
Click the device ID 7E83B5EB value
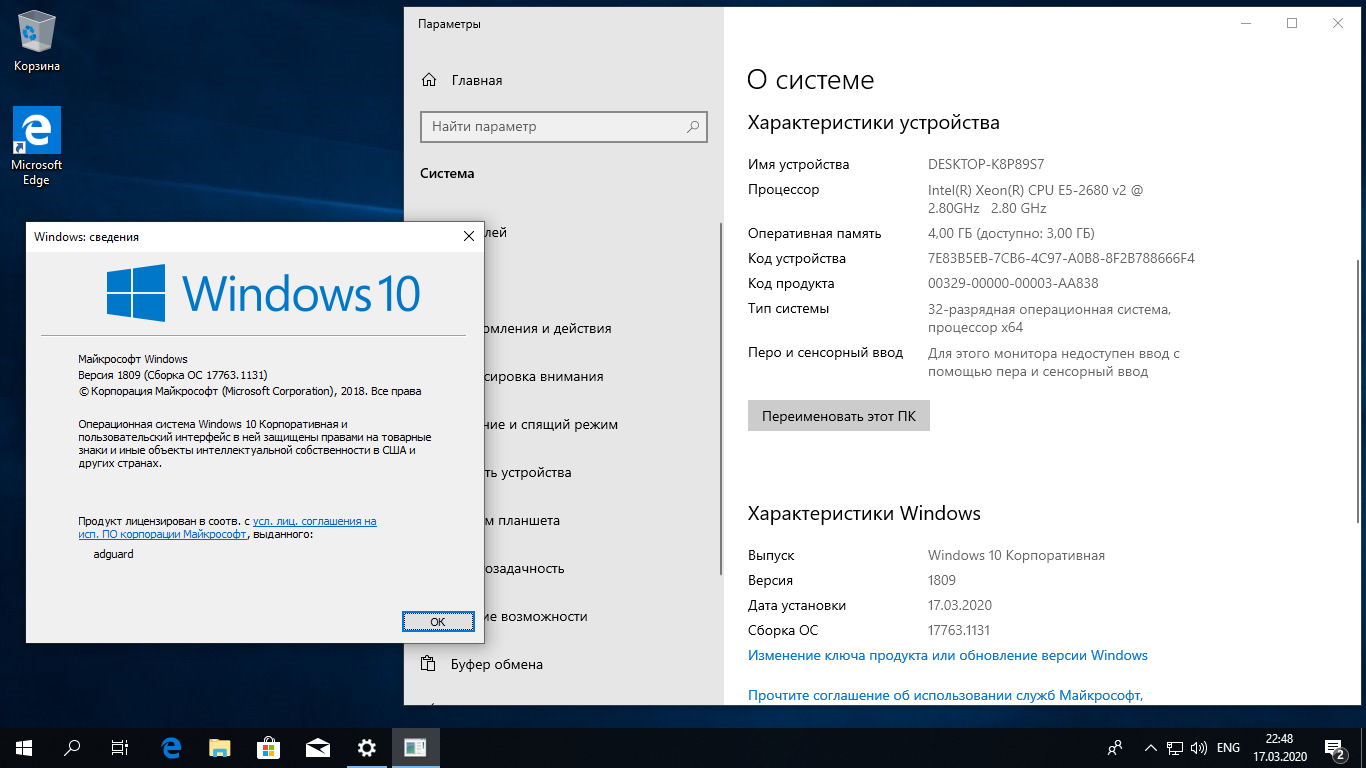click(x=1061, y=258)
